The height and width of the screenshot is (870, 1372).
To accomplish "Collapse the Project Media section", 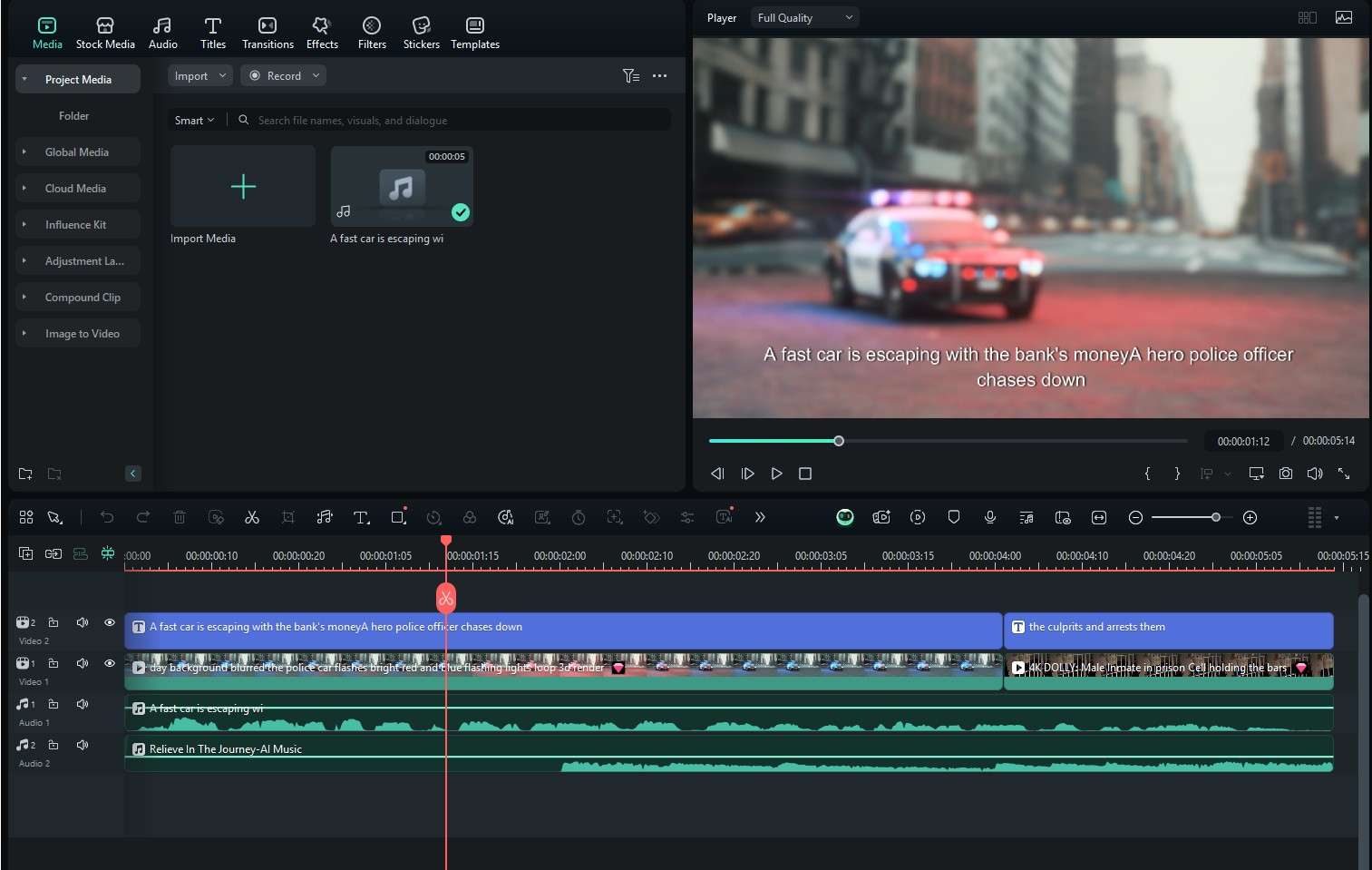I will click(x=24, y=79).
